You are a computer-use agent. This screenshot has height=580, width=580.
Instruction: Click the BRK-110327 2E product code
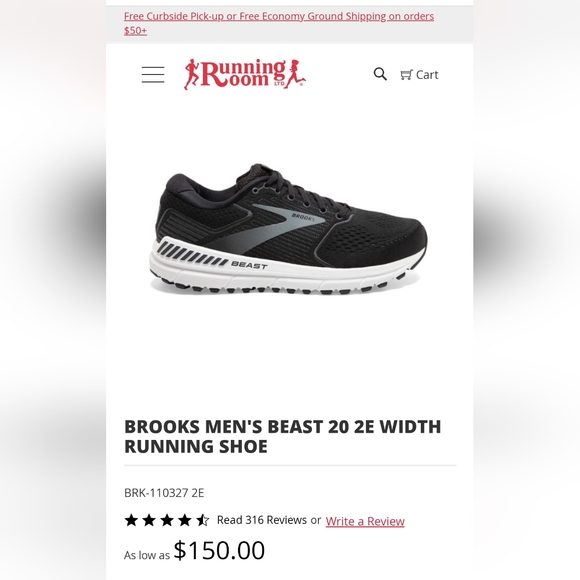(164, 493)
